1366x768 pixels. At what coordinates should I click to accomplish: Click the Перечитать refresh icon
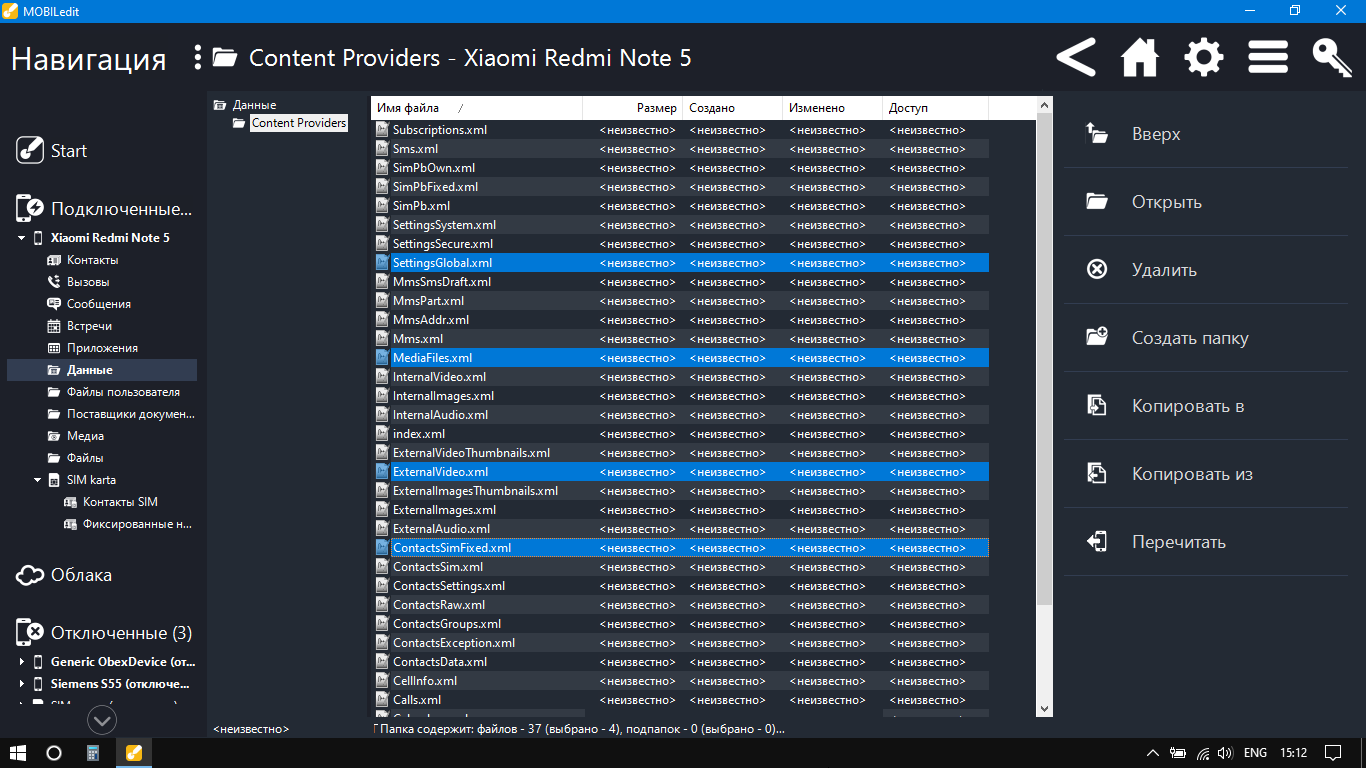(x=1097, y=541)
